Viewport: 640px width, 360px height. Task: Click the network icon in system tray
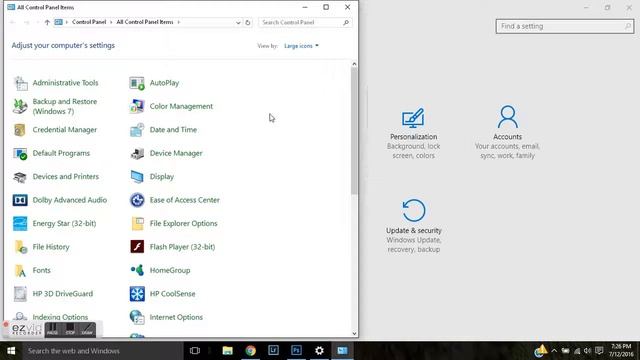click(577, 351)
